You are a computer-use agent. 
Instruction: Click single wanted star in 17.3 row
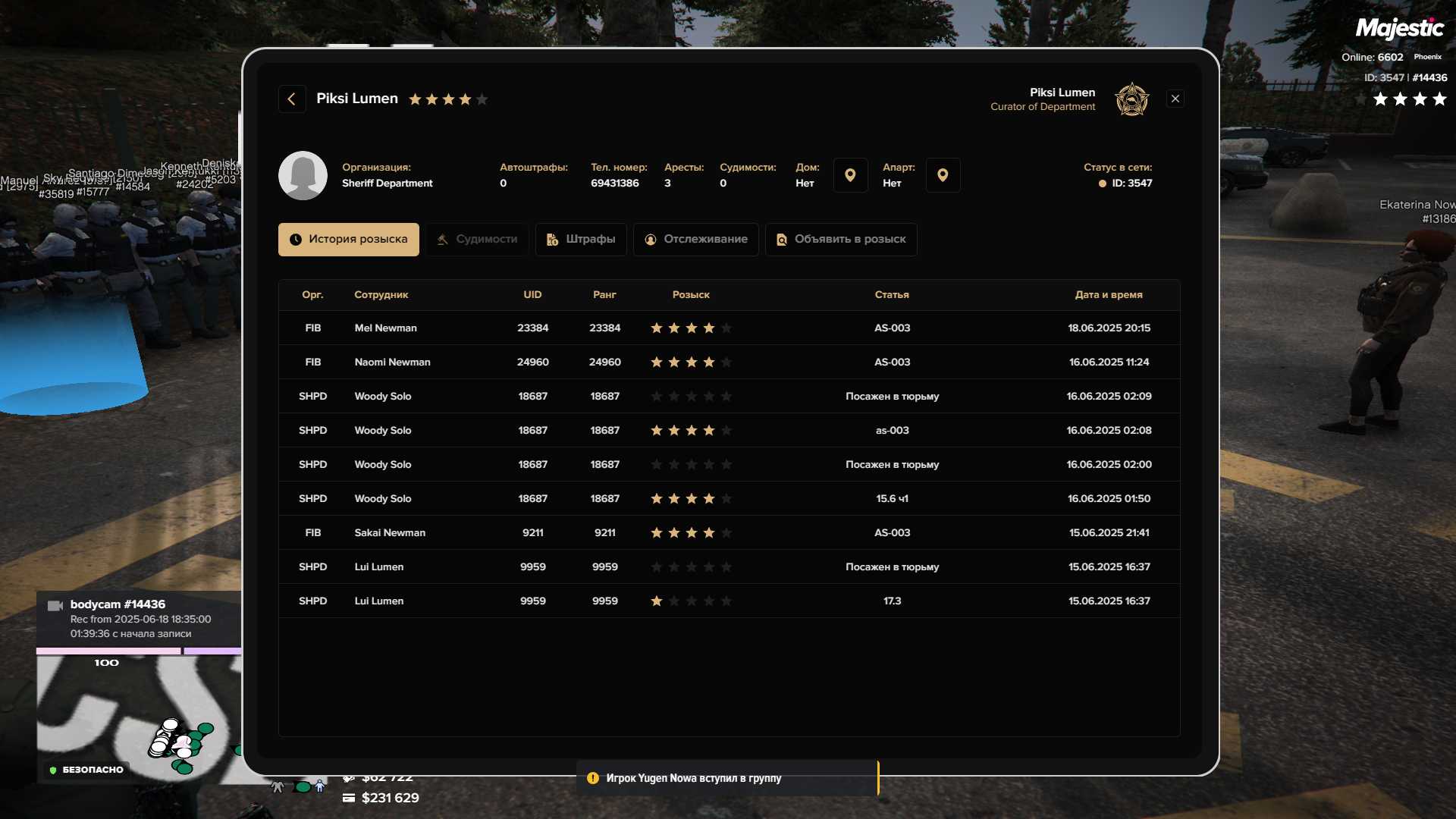[x=657, y=601]
